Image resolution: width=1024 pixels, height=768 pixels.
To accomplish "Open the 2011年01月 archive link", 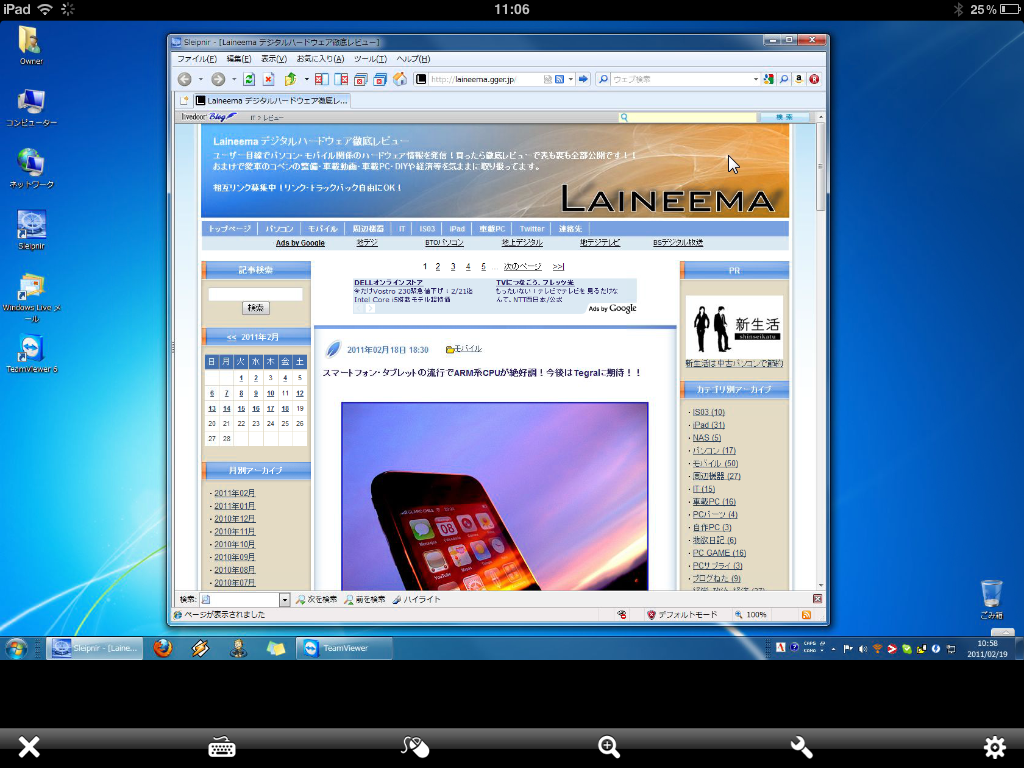I will coord(234,506).
